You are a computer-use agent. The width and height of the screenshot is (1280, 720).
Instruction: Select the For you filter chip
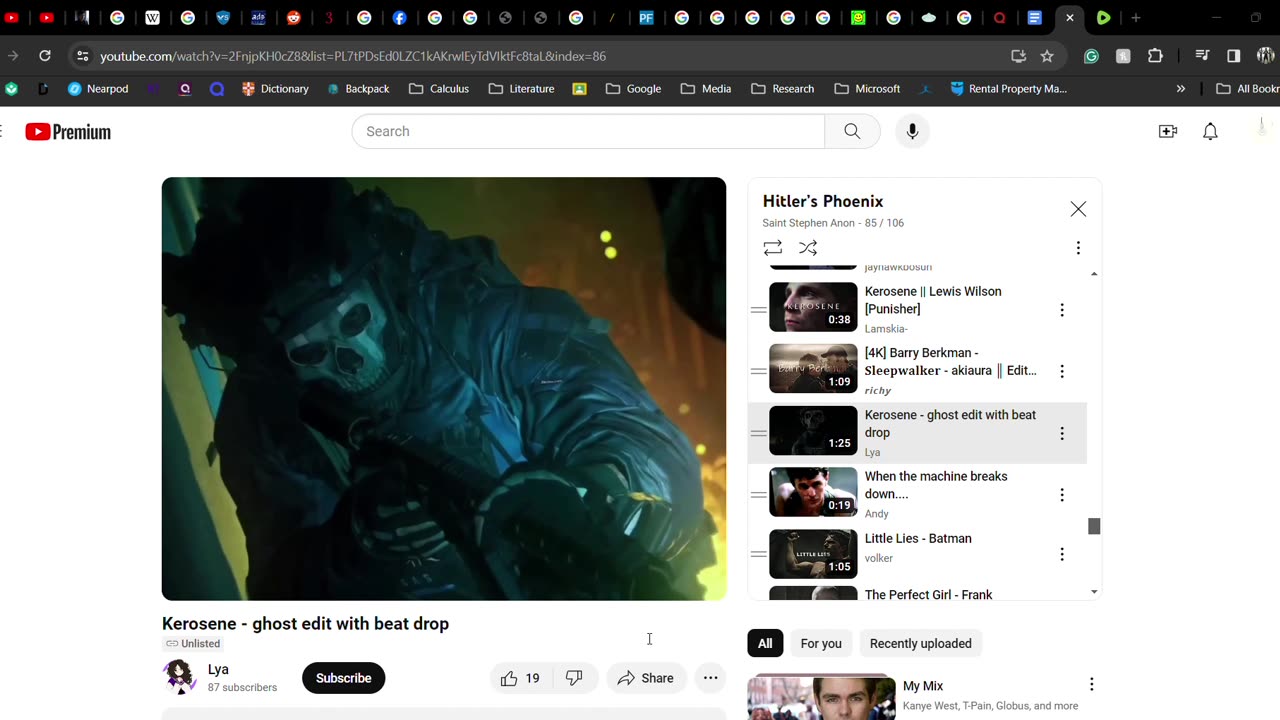(821, 644)
